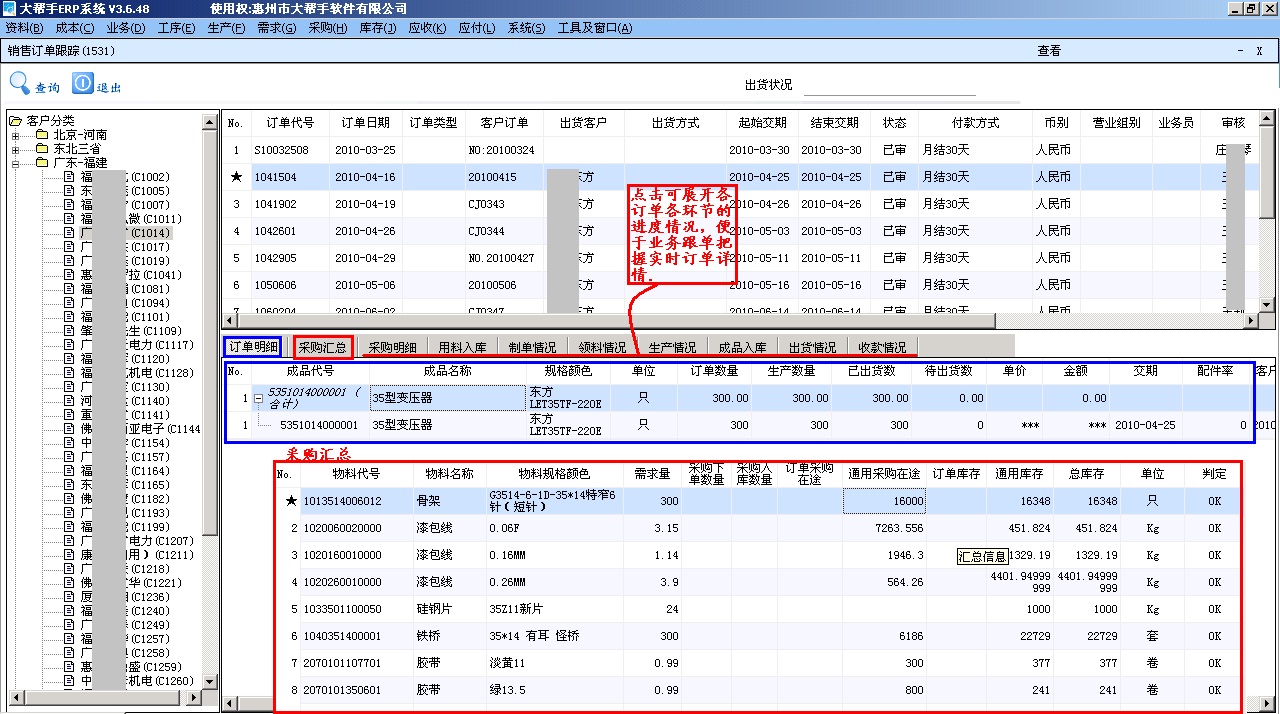
Task: Click the 查看 label in title strip
Action: tap(1049, 50)
